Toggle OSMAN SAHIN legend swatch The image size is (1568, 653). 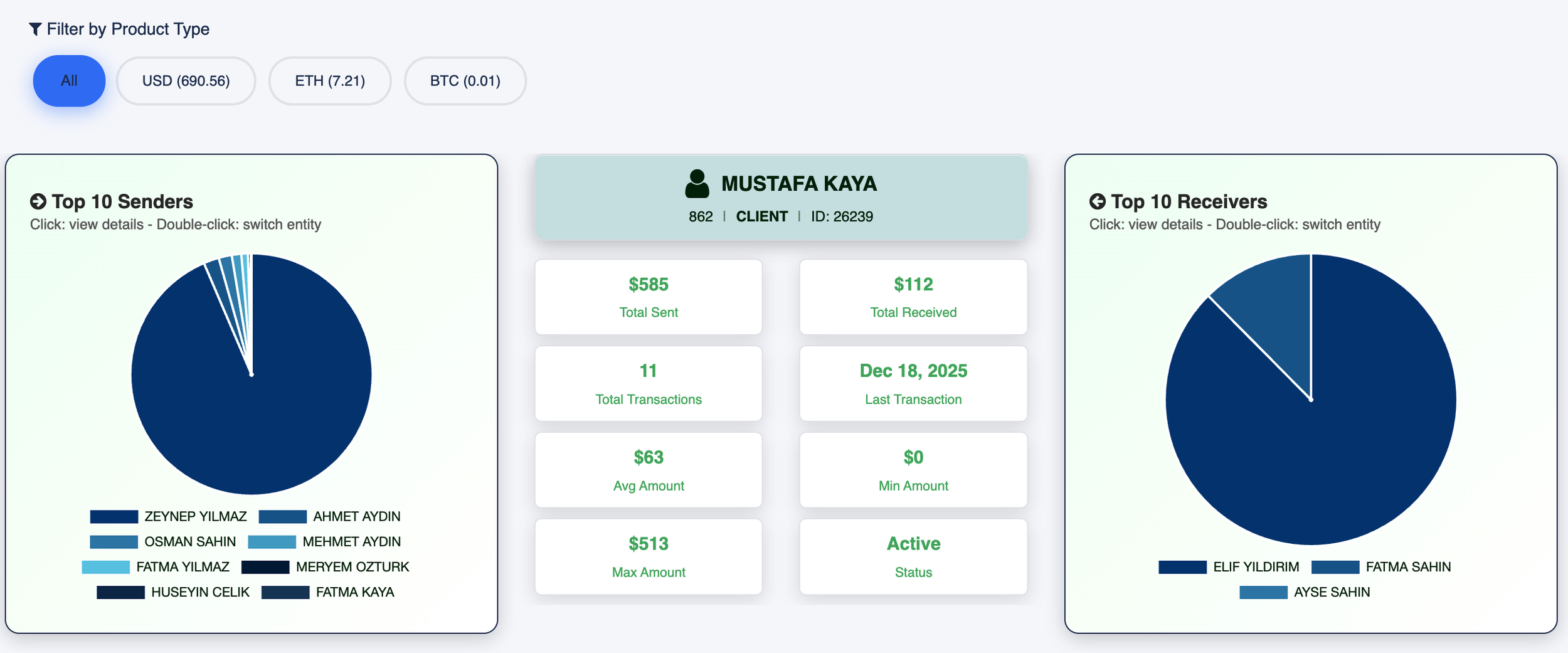(114, 542)
